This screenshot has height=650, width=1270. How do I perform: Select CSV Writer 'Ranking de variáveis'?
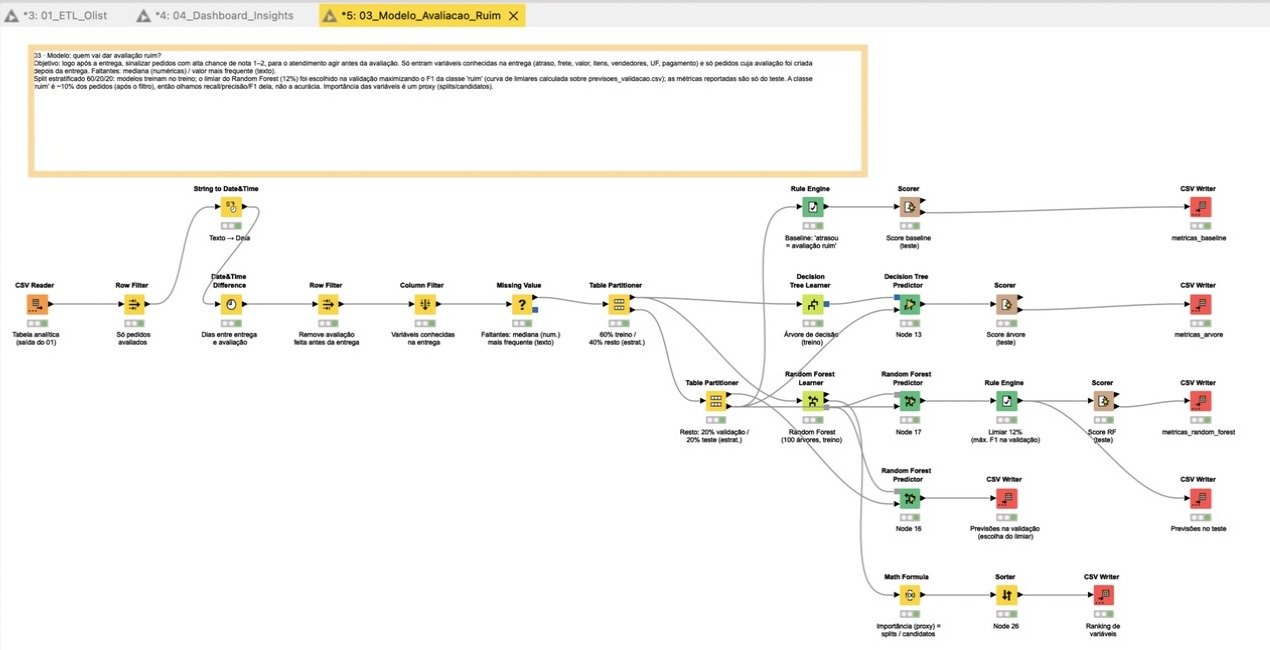pyautogui.click(x=1103, y=595)
